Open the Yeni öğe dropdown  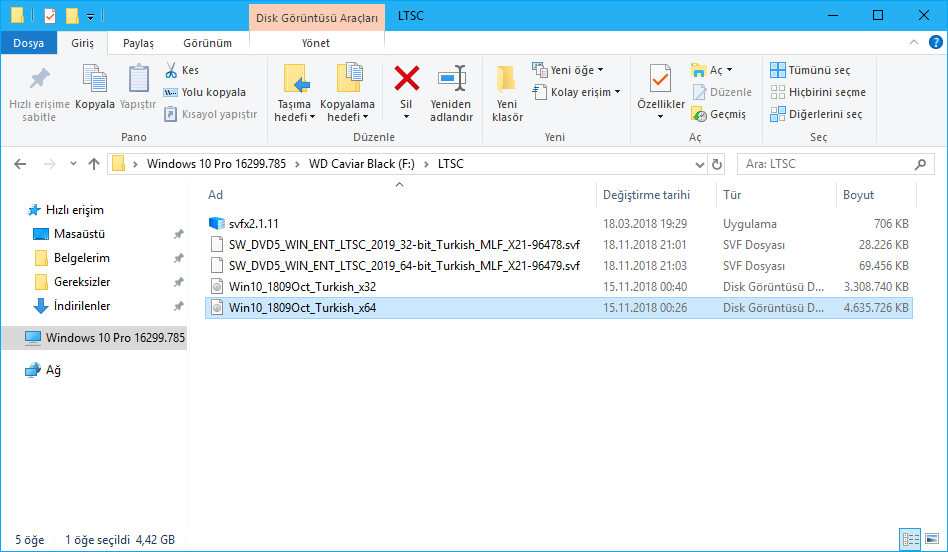[568, 70]
